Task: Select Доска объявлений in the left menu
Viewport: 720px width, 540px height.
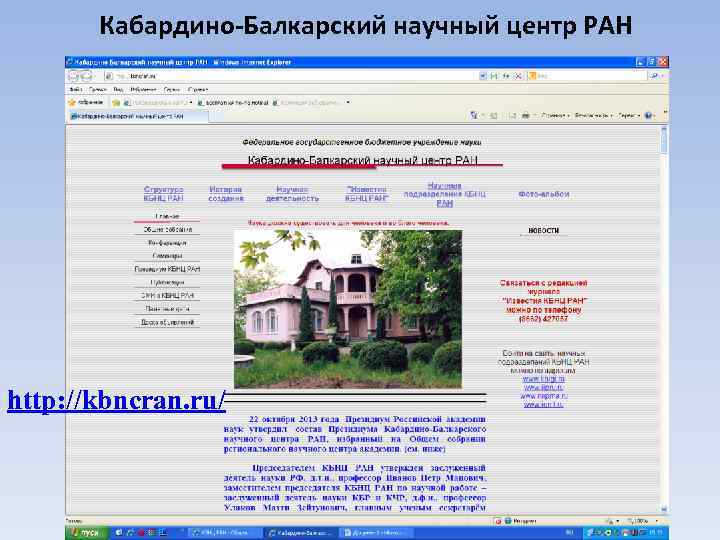Action: (x=167, y=322)
